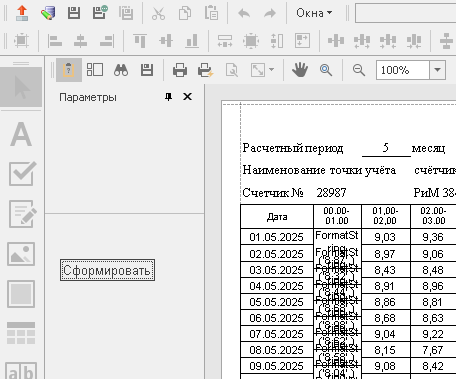The width and height of the screenshot is (456, 379).
Task: Align objects to the left edge
Action: tap(55, 41)
